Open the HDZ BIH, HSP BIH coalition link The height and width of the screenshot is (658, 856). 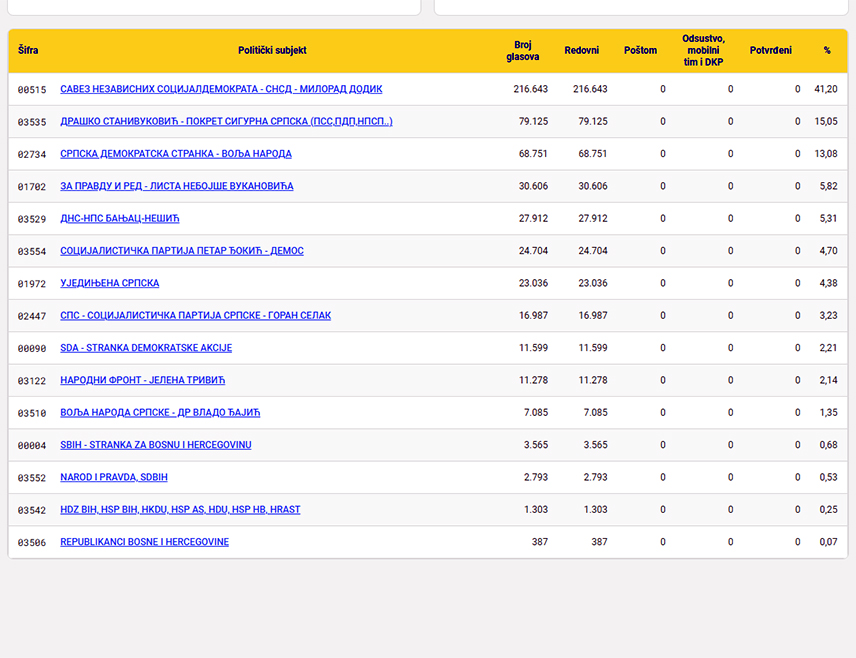(180, 509)
